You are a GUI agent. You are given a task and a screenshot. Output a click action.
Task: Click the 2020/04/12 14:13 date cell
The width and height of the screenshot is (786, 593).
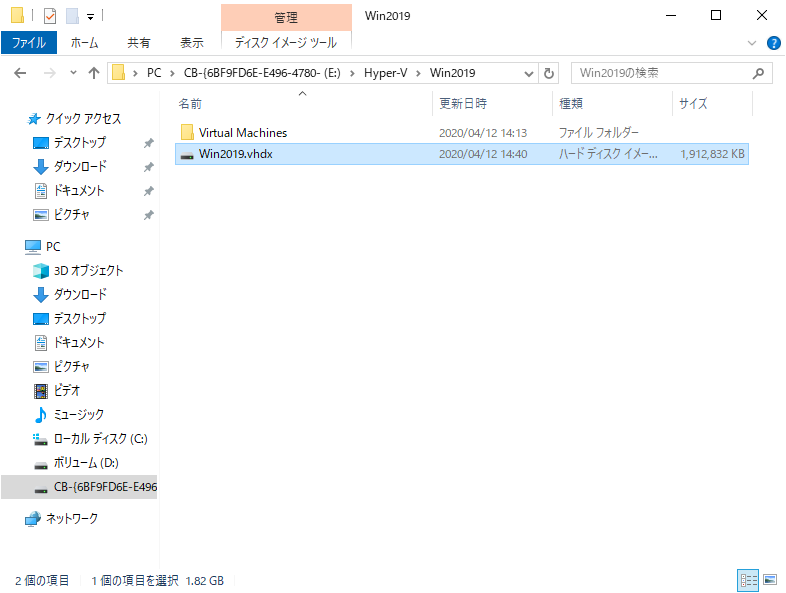click(x=483, y=133)
